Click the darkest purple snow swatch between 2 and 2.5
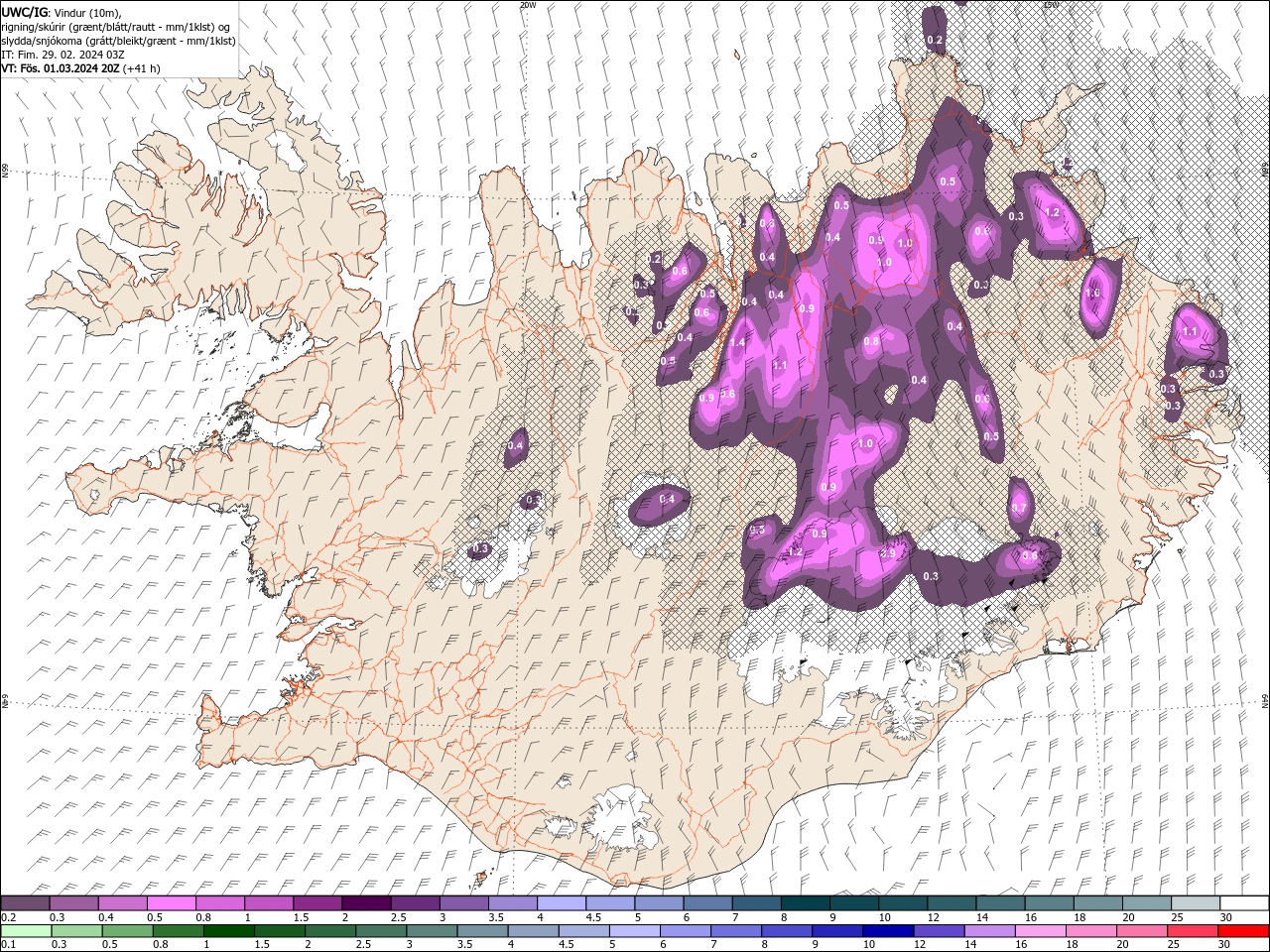1270x952 pixels. click(366, 903)
